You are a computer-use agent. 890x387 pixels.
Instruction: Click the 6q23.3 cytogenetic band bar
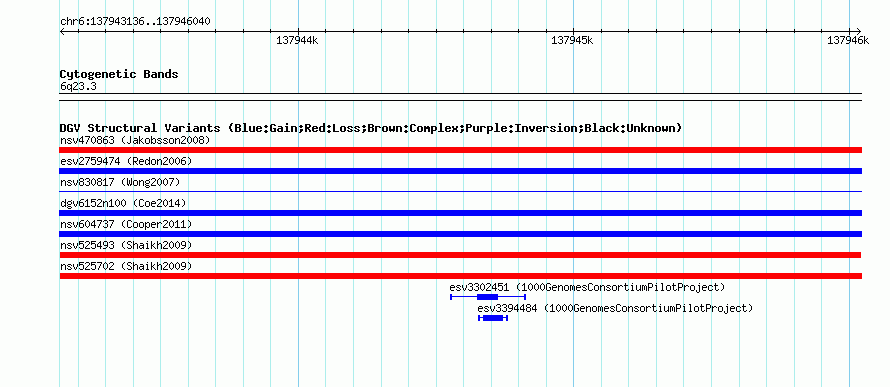click(x=460, y=97)
